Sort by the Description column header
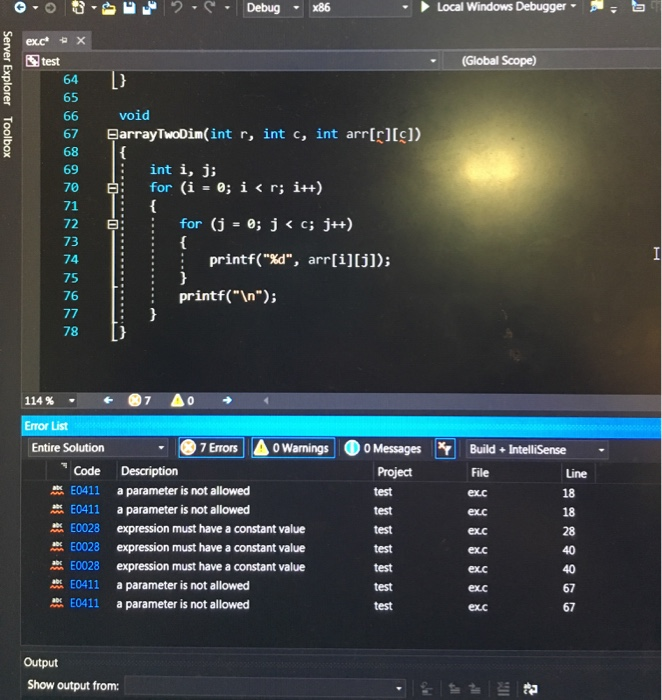Image resolution: width=662 pixels, height=700 pixels. pos(150,471)
